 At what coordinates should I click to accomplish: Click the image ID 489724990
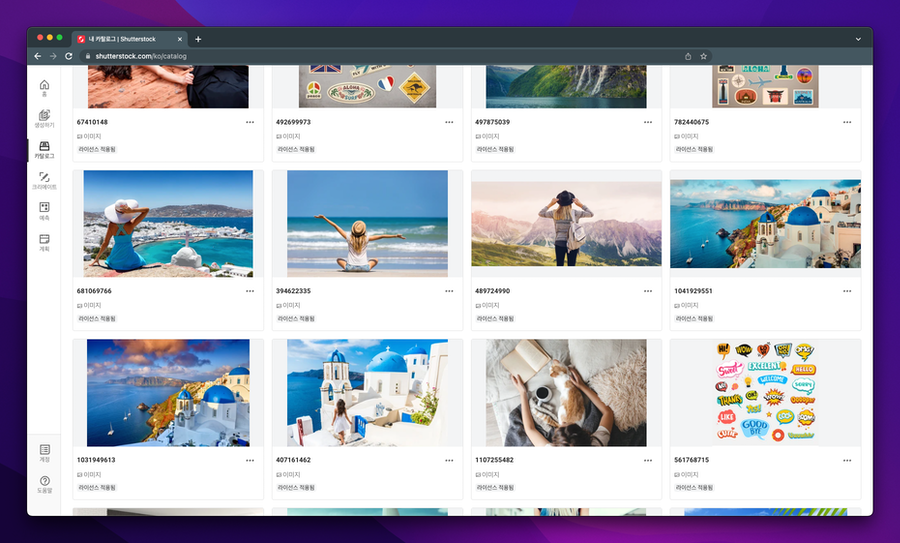492,291
